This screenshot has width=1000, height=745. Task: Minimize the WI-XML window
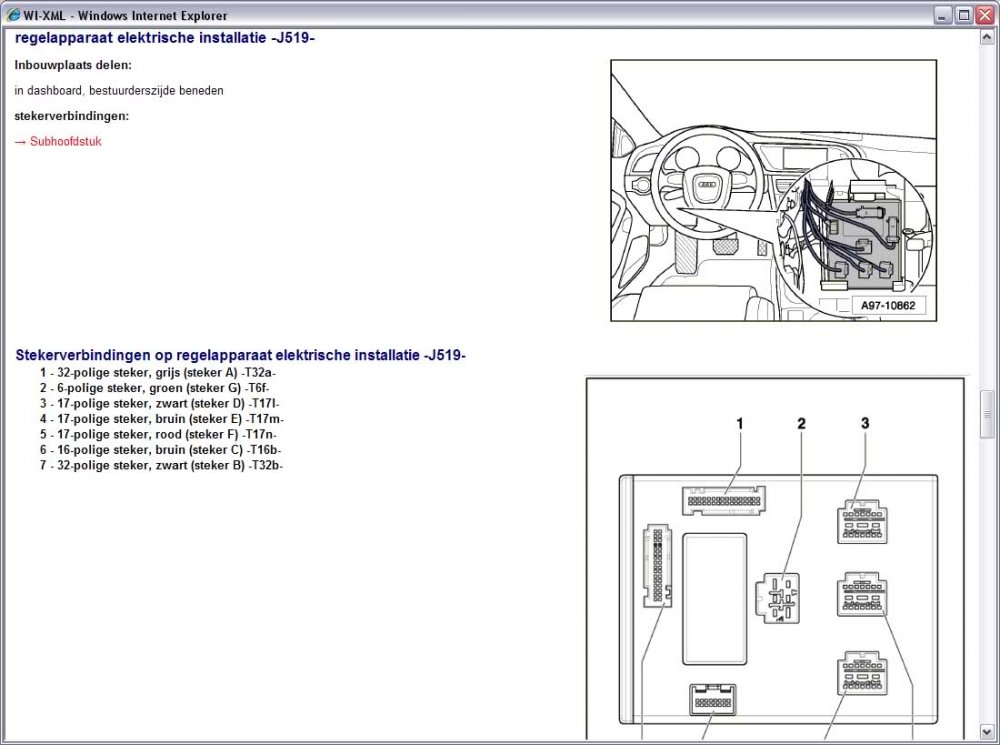pos(943,15)
